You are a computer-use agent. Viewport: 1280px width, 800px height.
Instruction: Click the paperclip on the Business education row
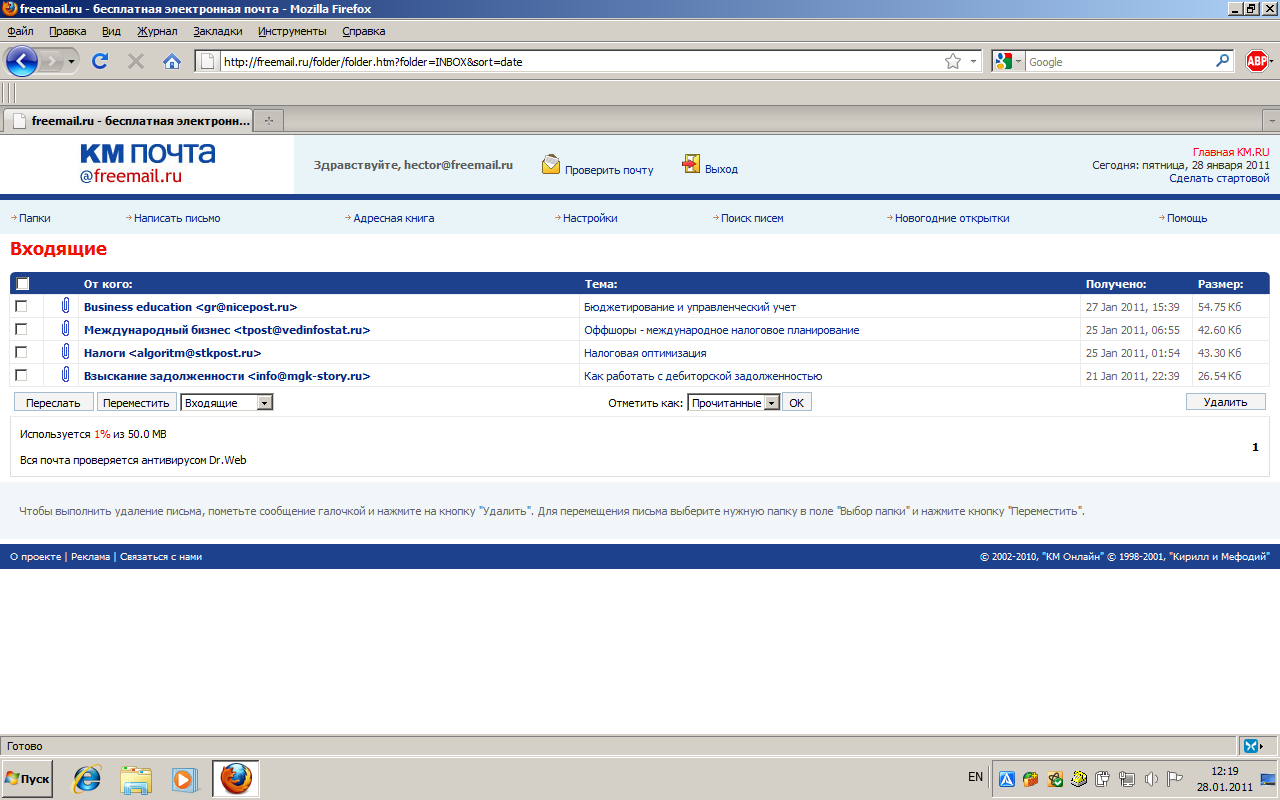click(65, 306)
